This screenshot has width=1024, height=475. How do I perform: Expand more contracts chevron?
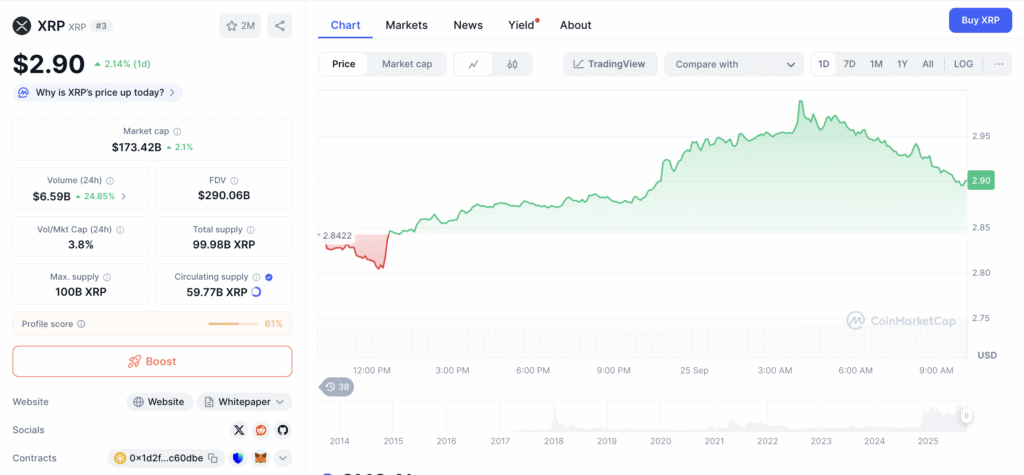click(283, 458)
